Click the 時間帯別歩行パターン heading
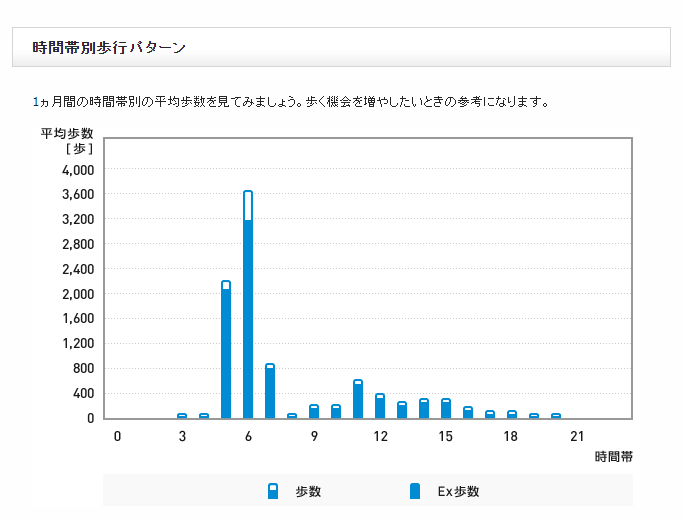 tap(109, 47)
